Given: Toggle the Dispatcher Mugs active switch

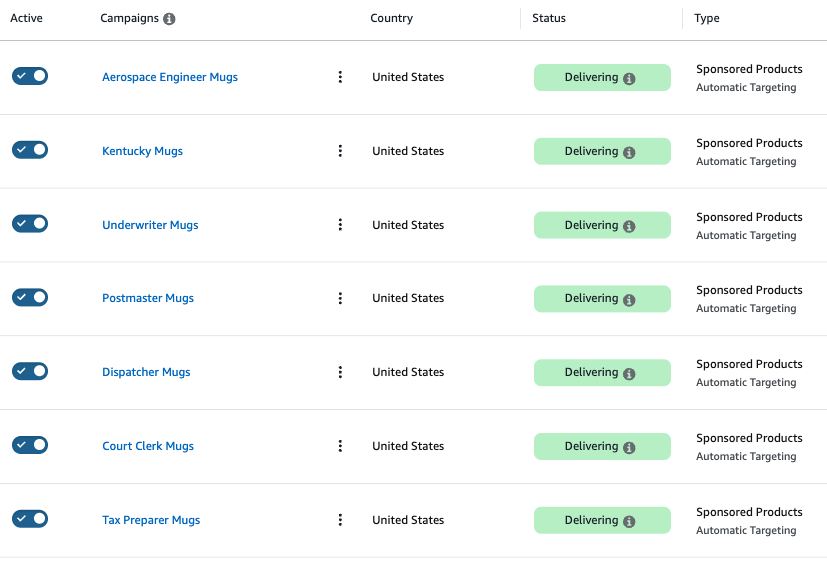Looking at the screenshot, I should point(30,371).
